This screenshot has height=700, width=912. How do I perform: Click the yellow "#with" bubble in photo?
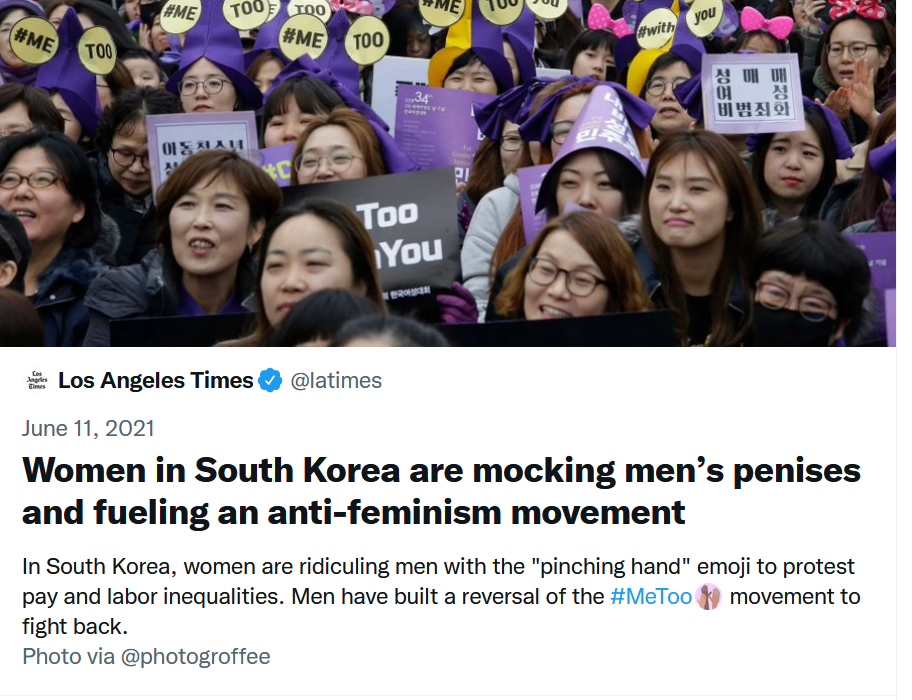point(656,30)
